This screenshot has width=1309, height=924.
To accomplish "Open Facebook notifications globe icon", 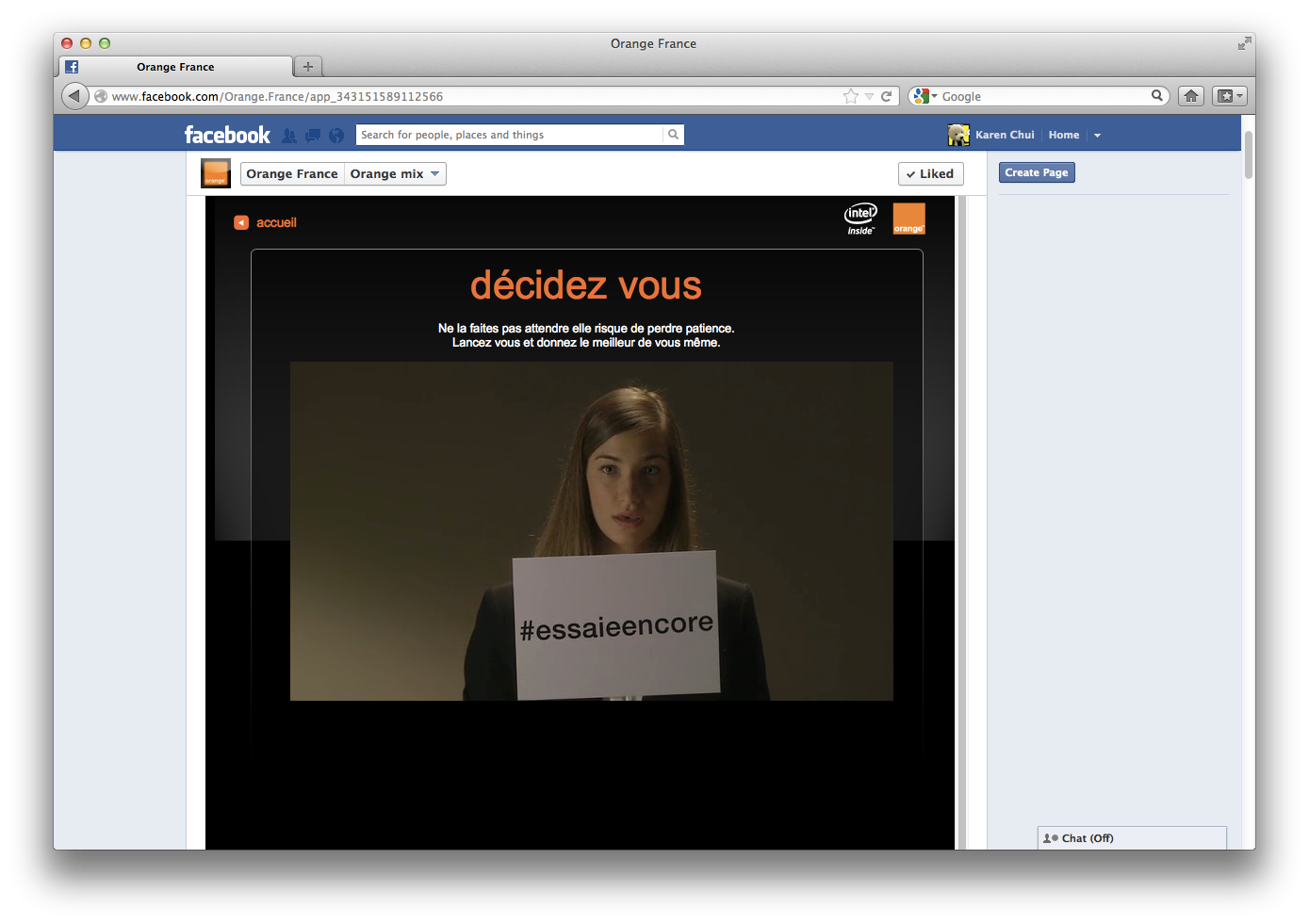I will coord(336,136).
